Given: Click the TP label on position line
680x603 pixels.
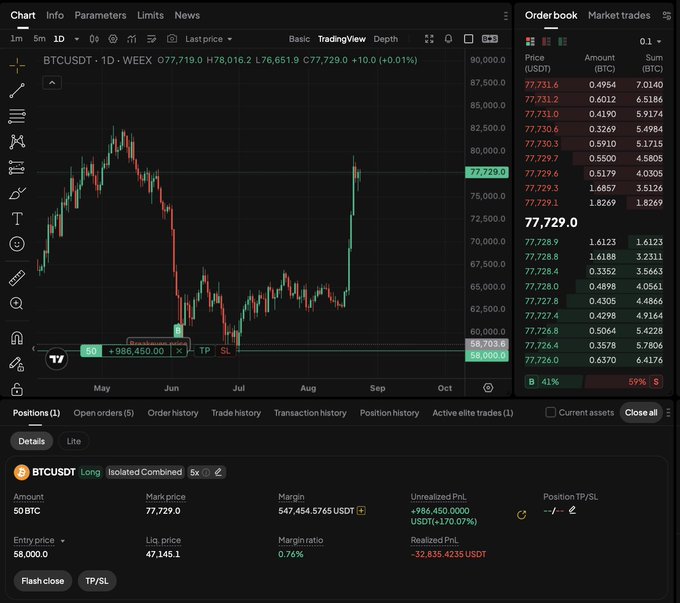Looking at the screenshot, I should 205,351.
